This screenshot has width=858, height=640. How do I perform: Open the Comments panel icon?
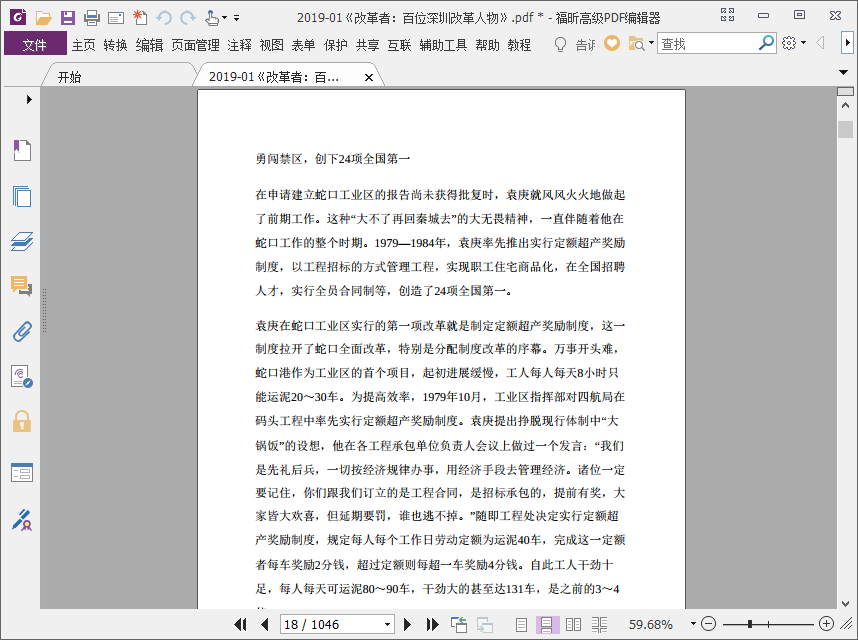point(22,286)
